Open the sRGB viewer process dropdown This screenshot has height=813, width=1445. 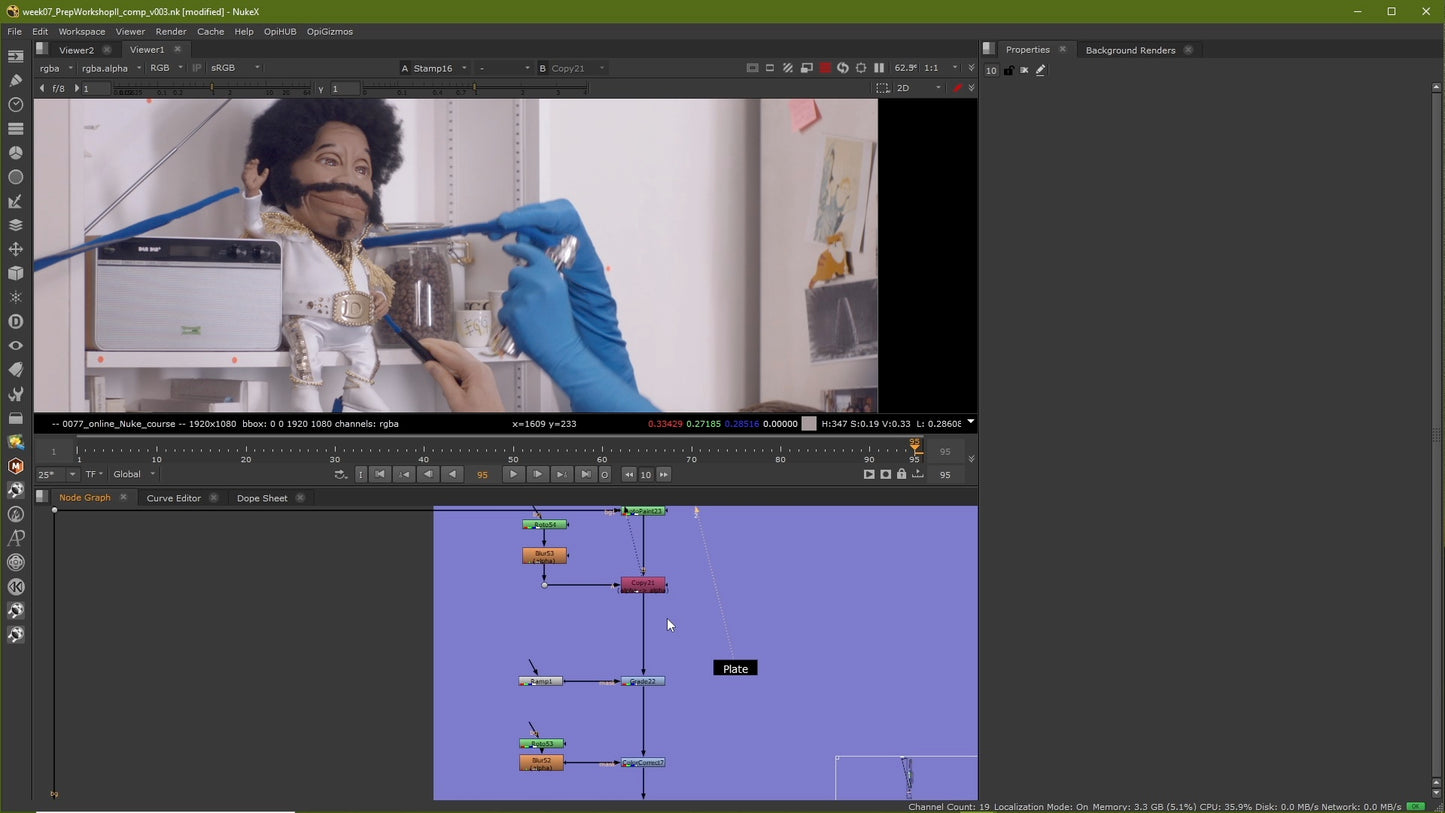[x=235, y=68]
